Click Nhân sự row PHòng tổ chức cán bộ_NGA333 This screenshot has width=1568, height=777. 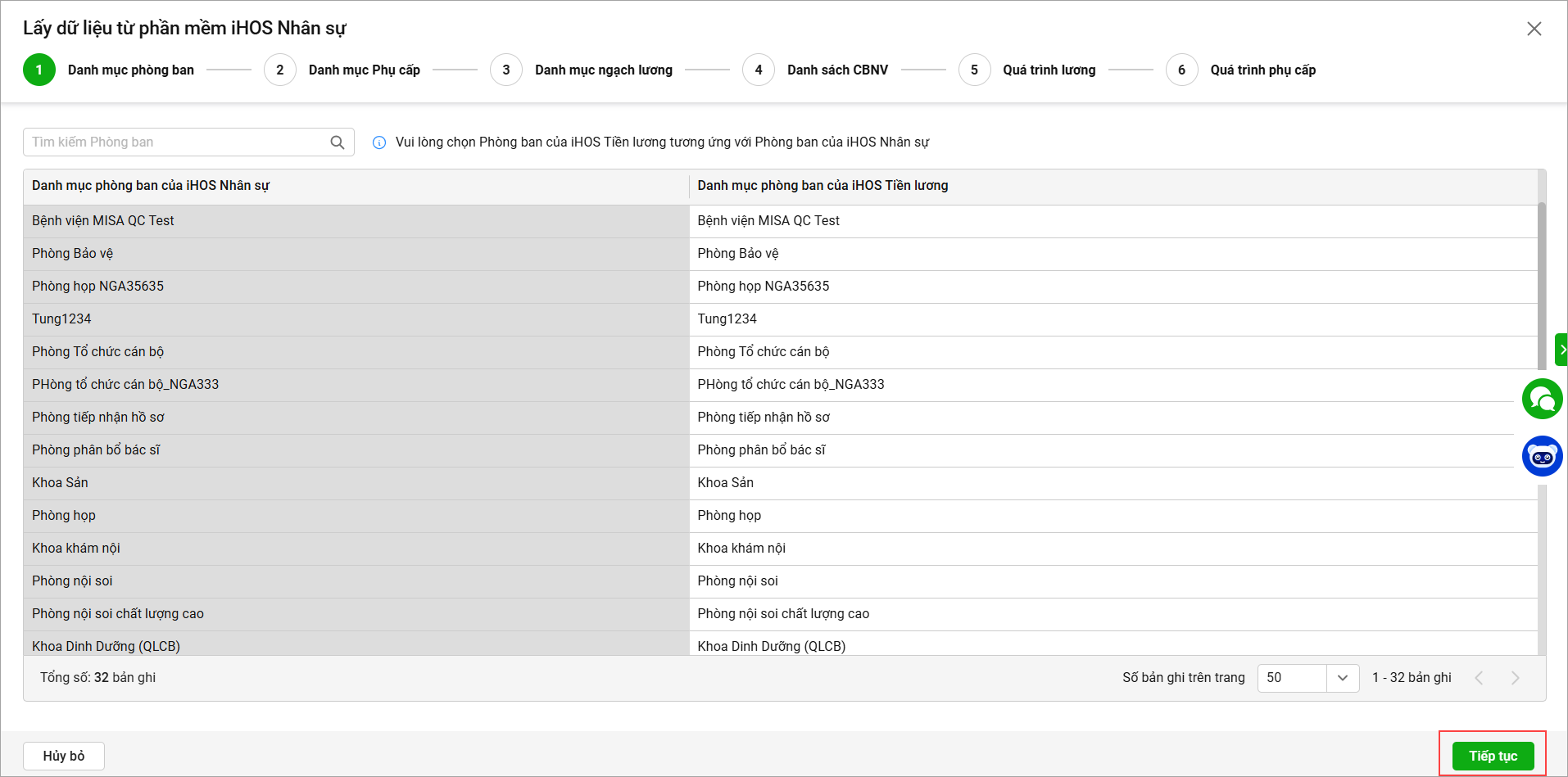coord(356,385)
